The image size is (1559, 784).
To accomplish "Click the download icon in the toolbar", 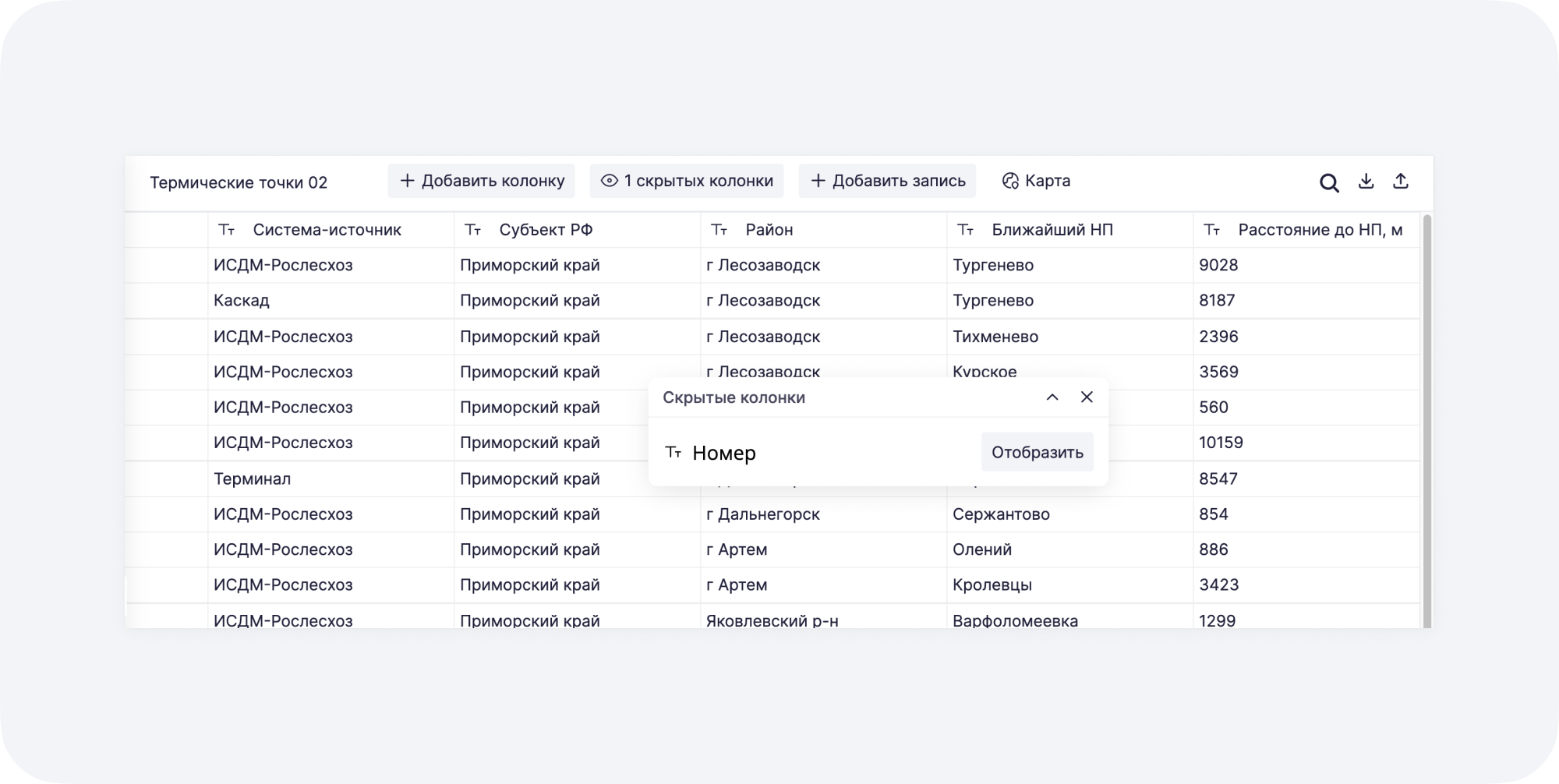I will tap(1366, 182).
